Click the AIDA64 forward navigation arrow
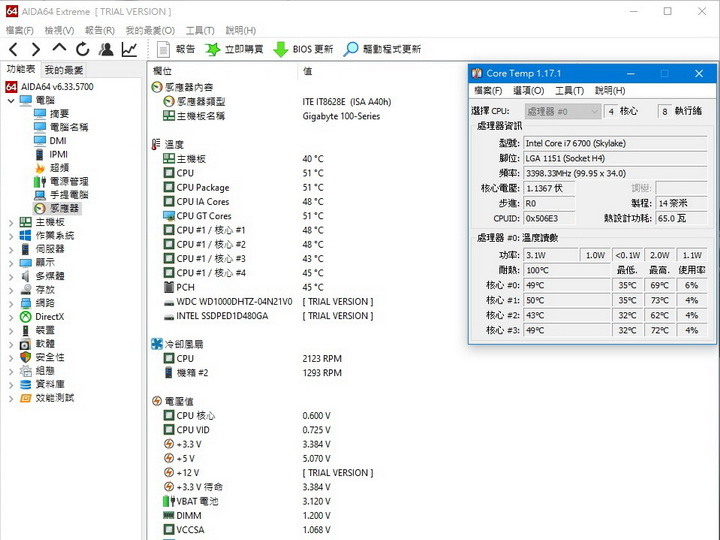Image resolution: width=720 pixels, height=540 pixels. pos(36,49)
